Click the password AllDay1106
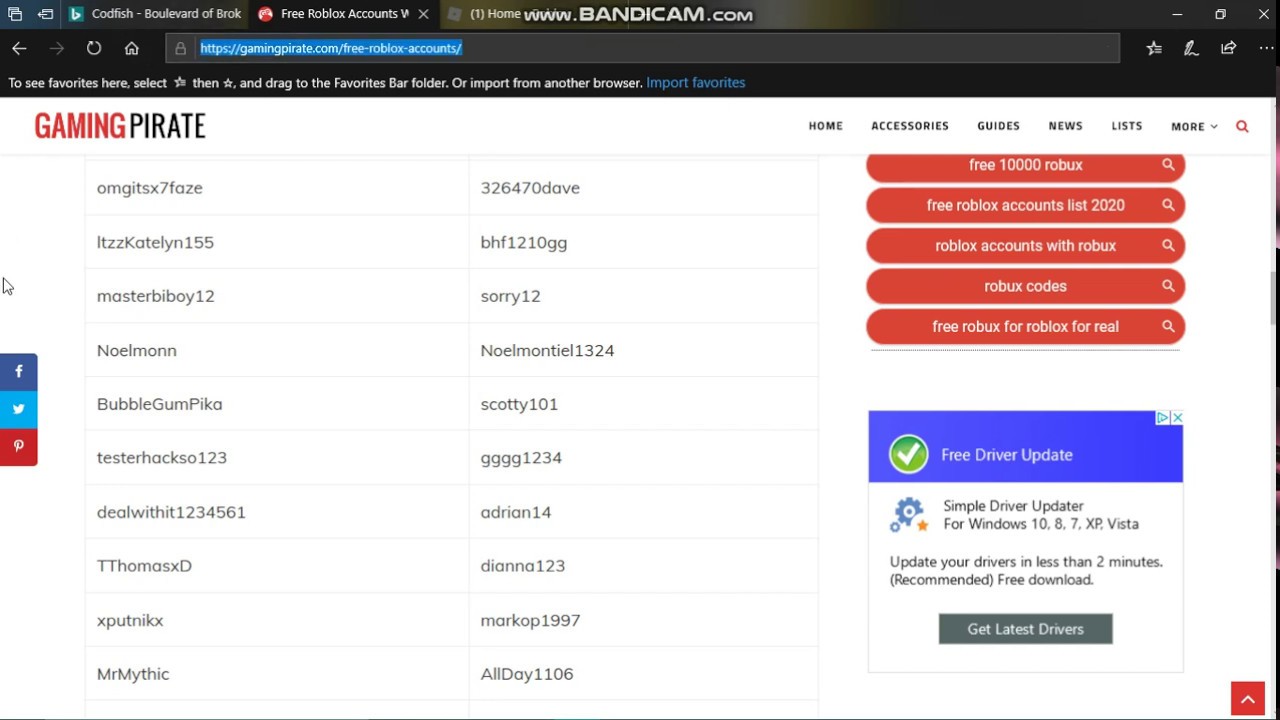The image size is (1280, 720). (x=527, y=674)
